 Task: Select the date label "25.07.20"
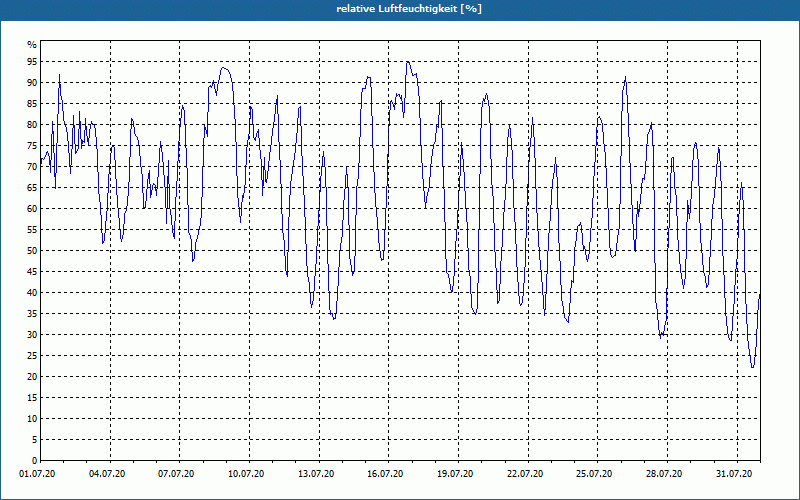[x=594, y=474]
